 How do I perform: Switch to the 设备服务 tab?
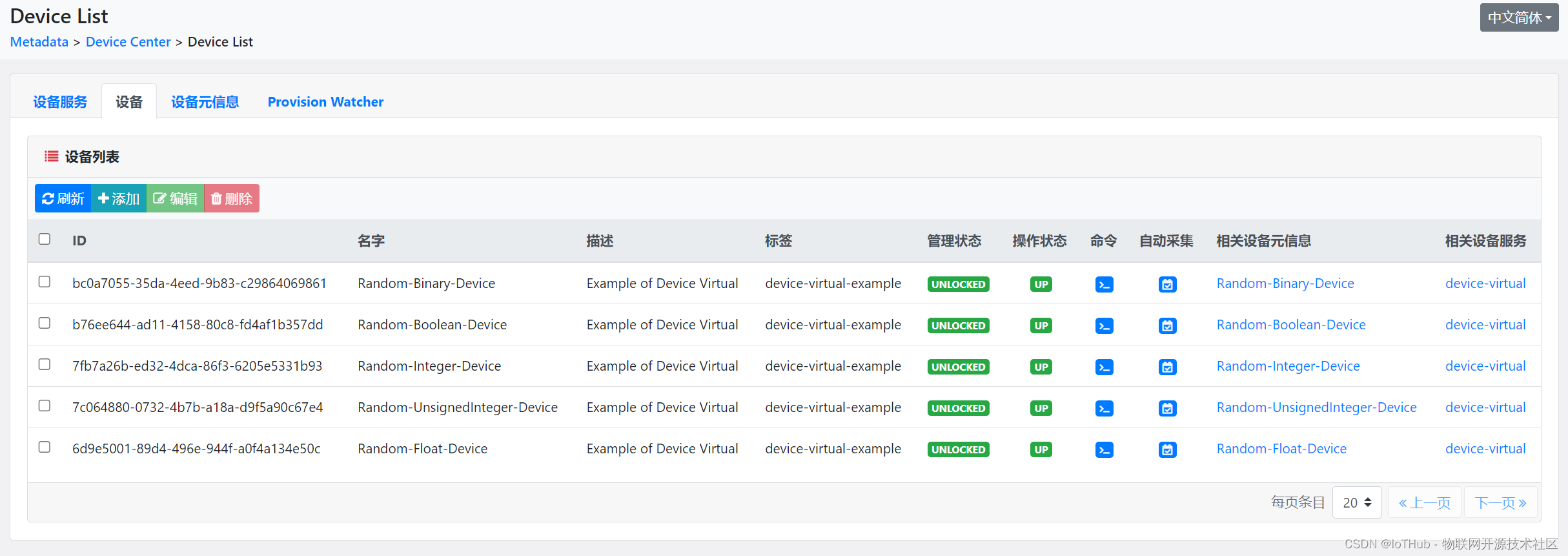60,102
